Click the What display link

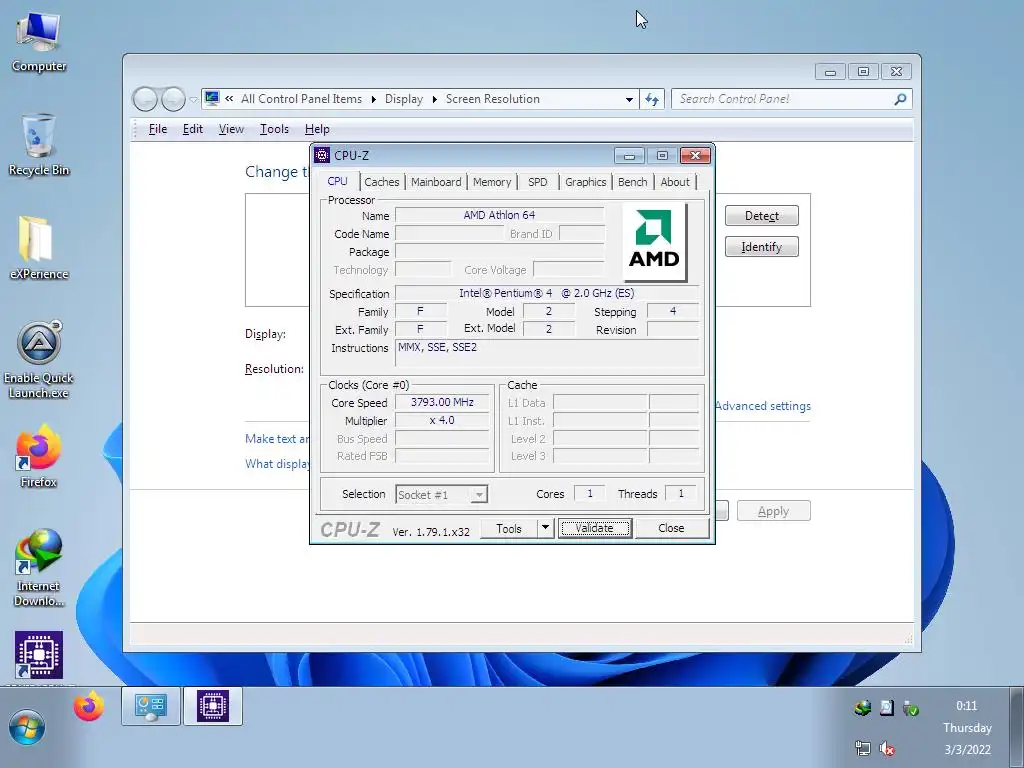pos(278,464)
